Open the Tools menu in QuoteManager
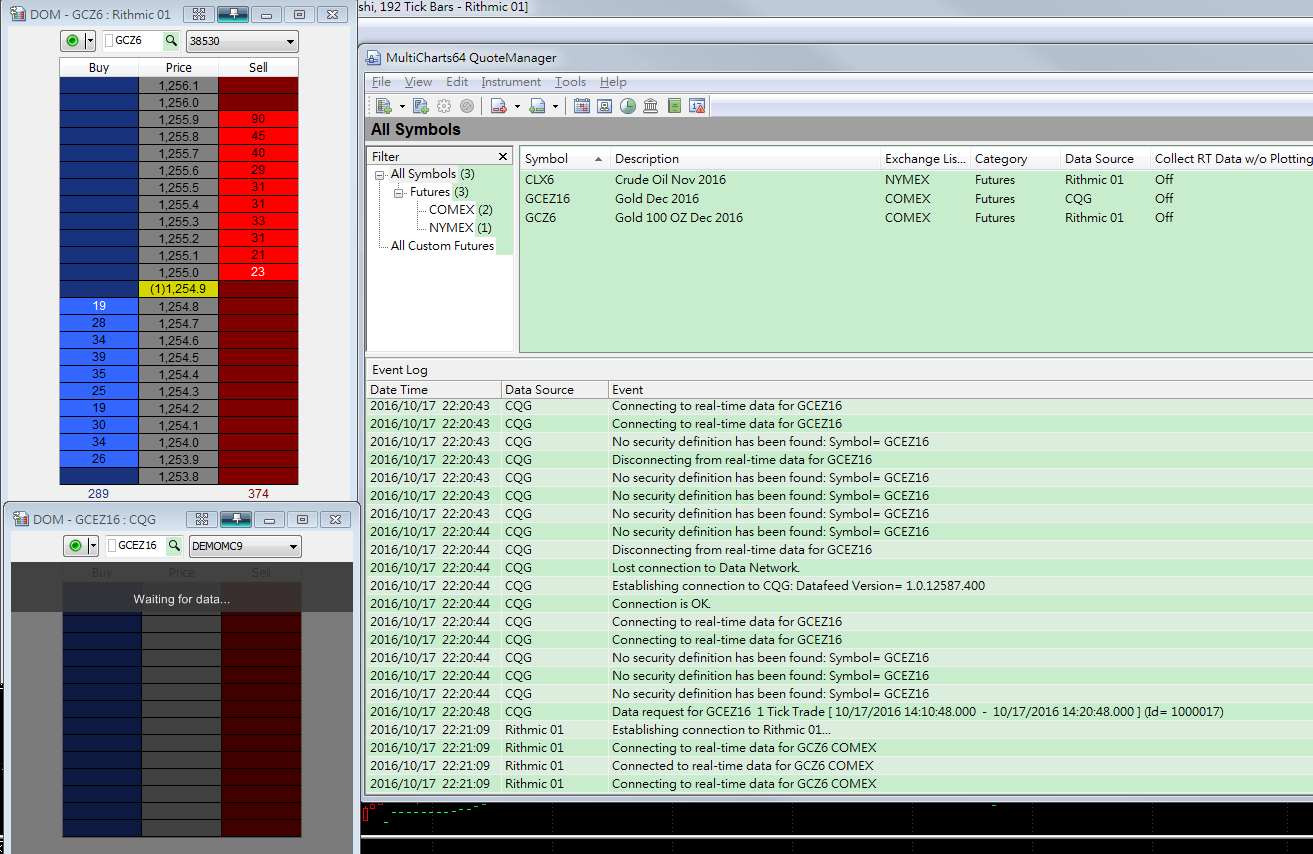 pyautogui.click(x=570, y=82)
